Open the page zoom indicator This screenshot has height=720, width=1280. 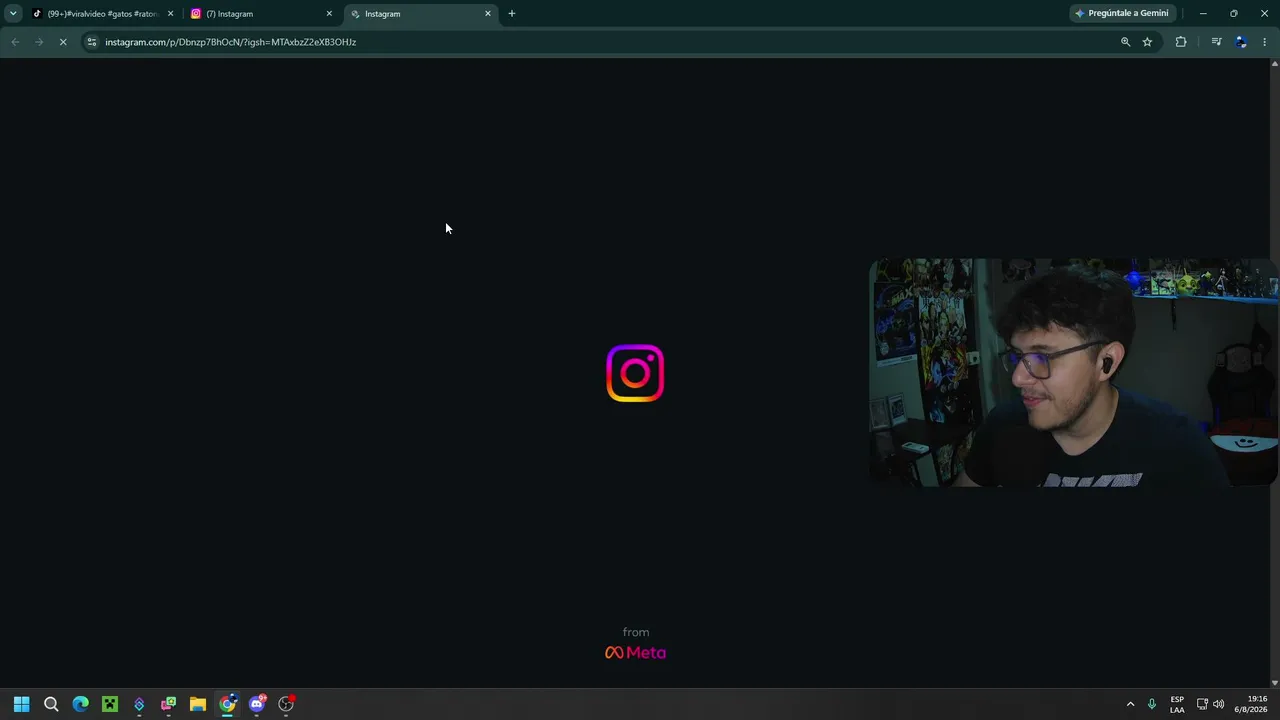[x=1125, y=42]
